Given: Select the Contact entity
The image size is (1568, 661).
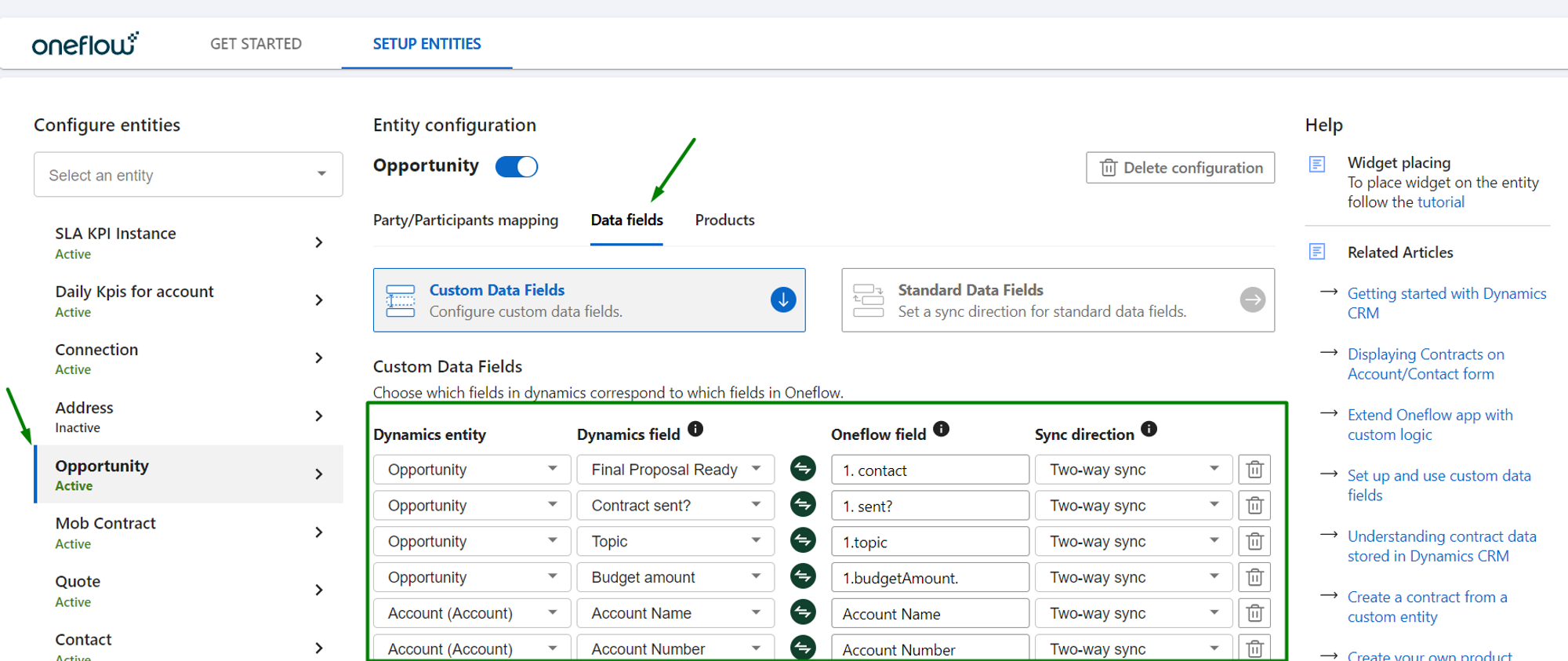Looking at the screenshot, I should pos(189,646).
